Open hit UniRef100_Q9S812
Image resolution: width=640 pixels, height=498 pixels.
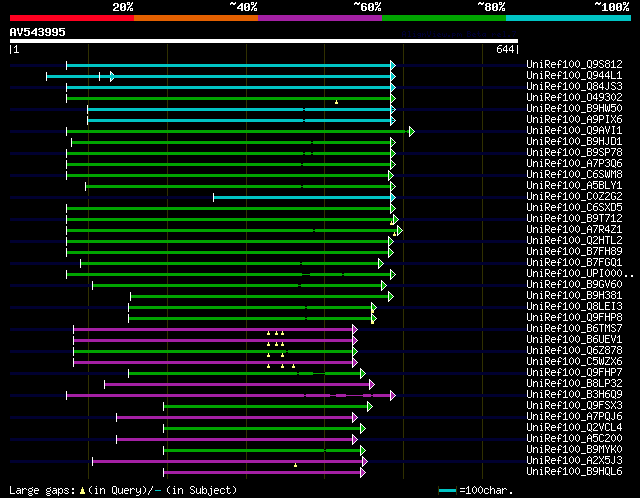(x=574, y=64)
